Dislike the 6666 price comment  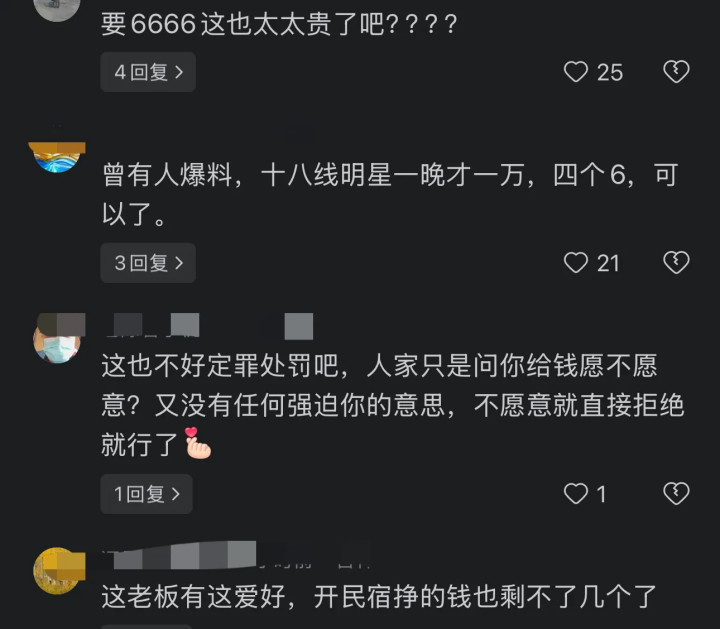676,72
